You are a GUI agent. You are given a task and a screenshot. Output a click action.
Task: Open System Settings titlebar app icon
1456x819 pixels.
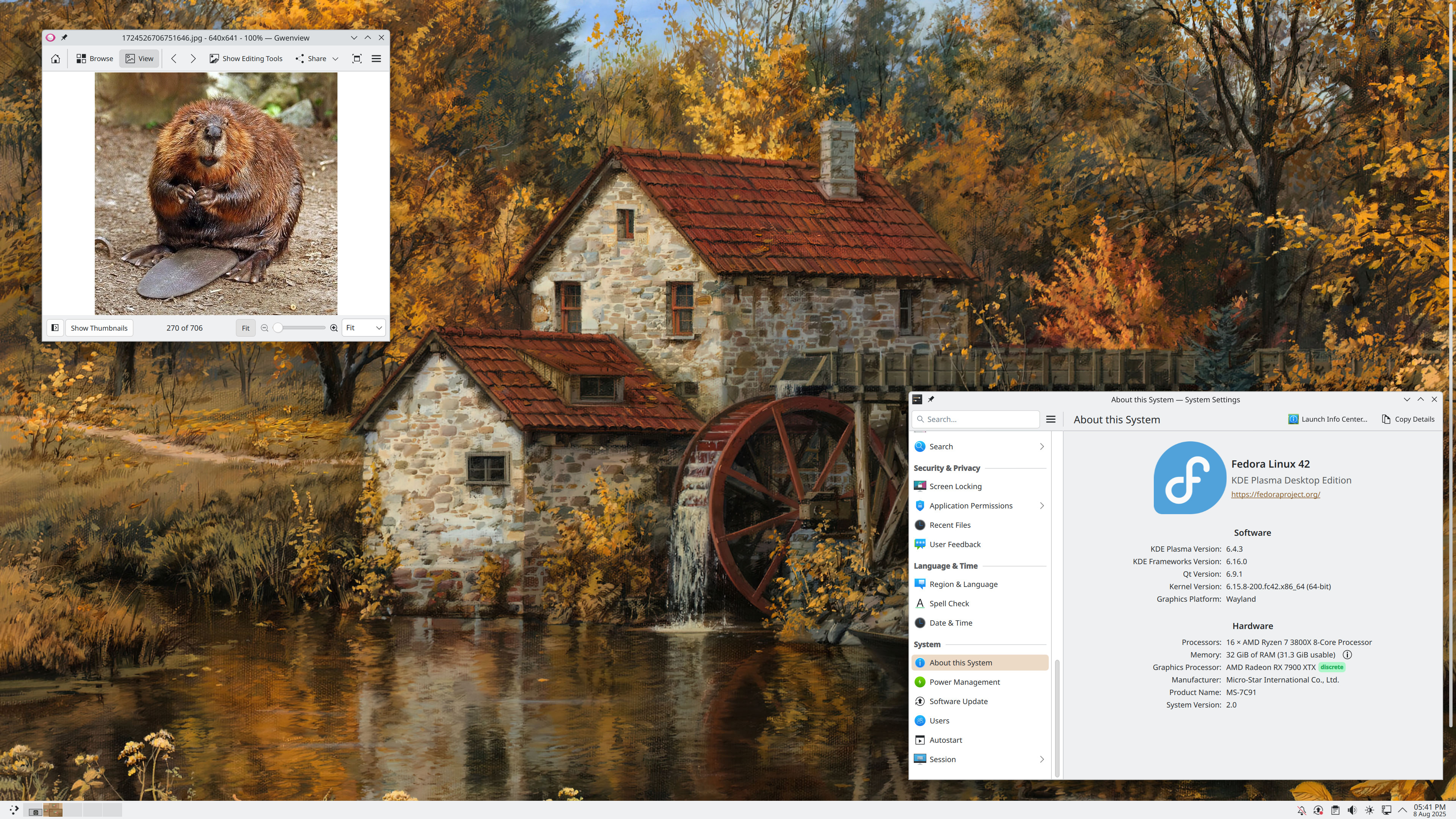click(x=917, y=400)
